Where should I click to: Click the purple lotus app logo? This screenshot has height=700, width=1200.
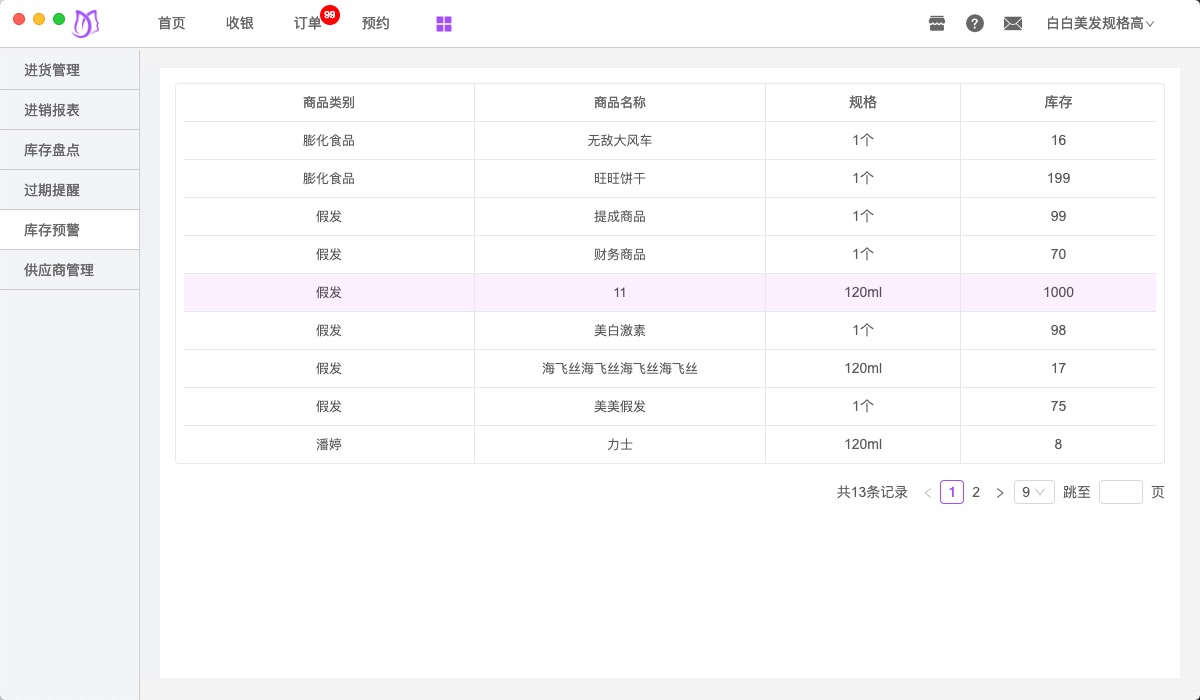pos(86,23)
